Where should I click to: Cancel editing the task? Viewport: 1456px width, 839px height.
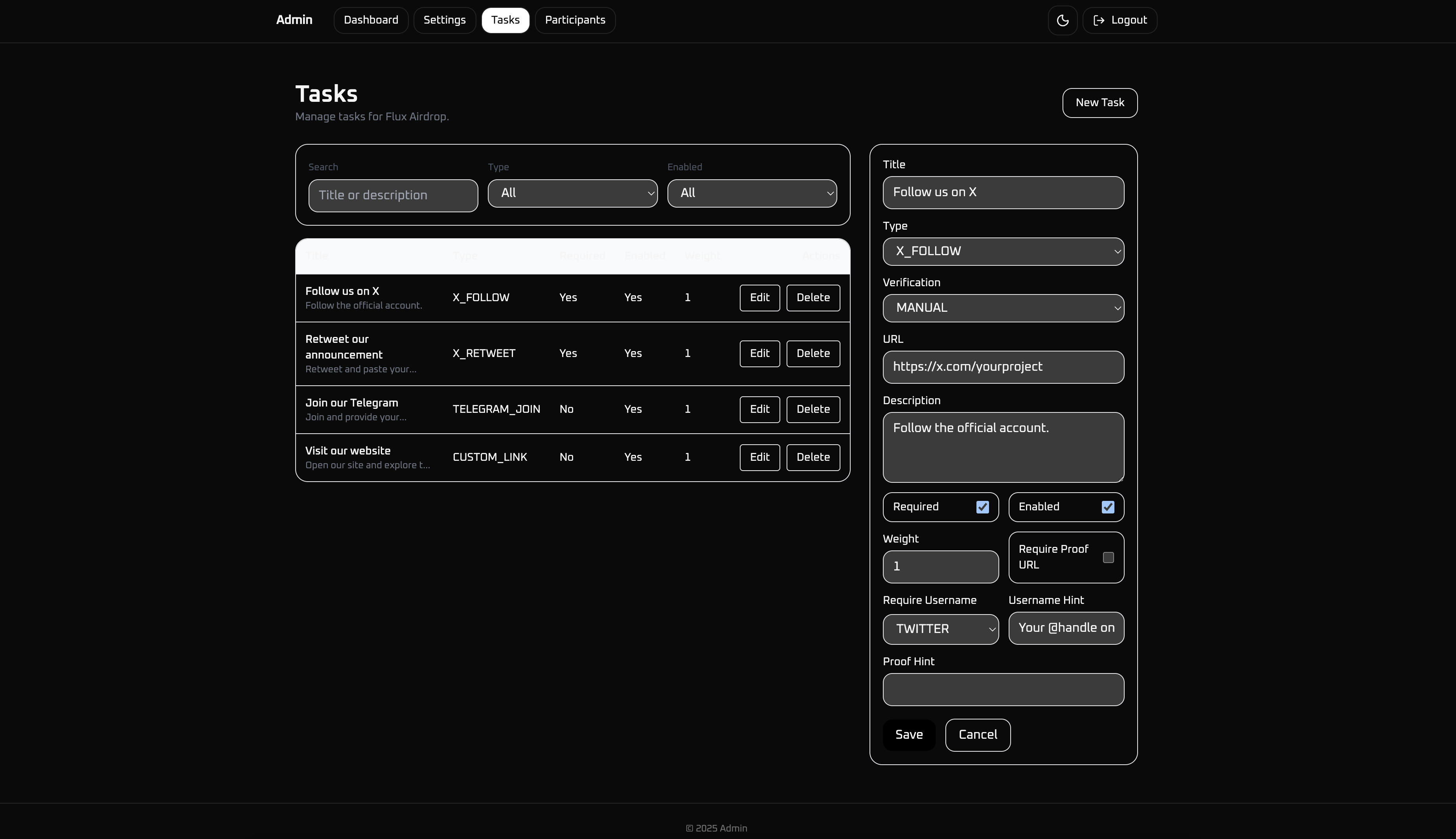pos(977,735)
